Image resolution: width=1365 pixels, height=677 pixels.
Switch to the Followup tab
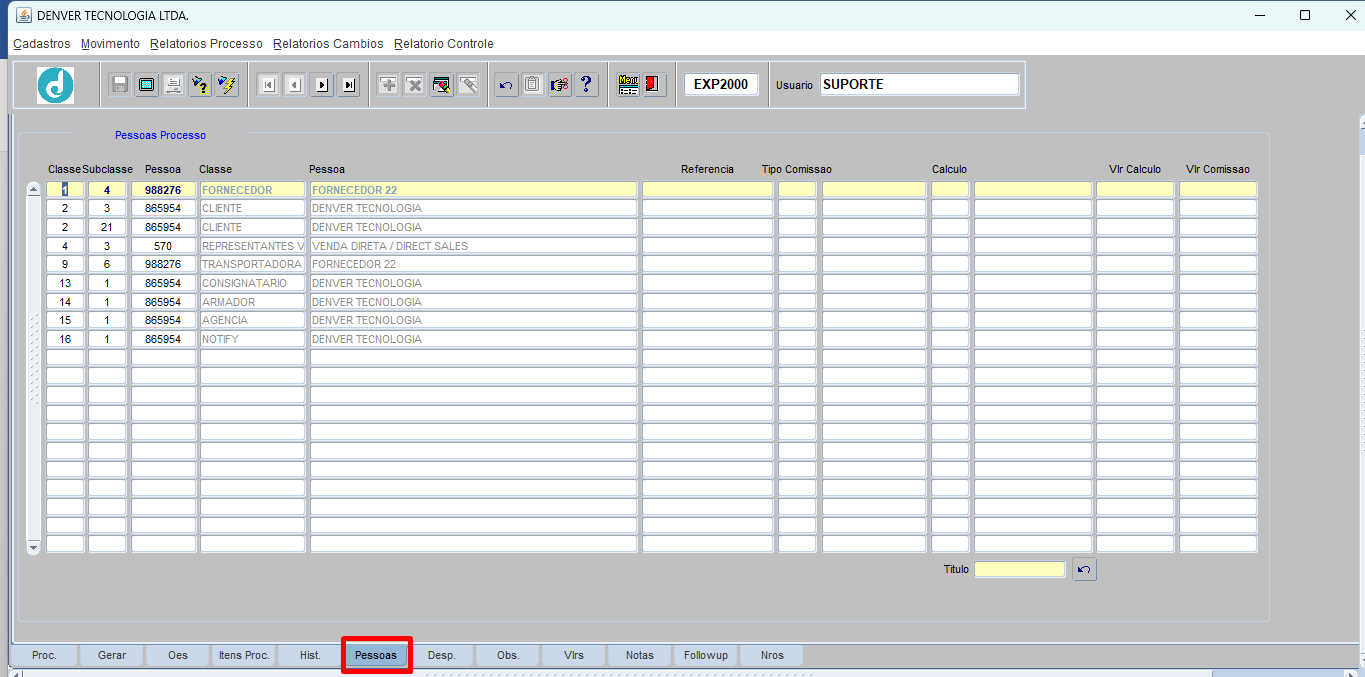click(706, 656)
